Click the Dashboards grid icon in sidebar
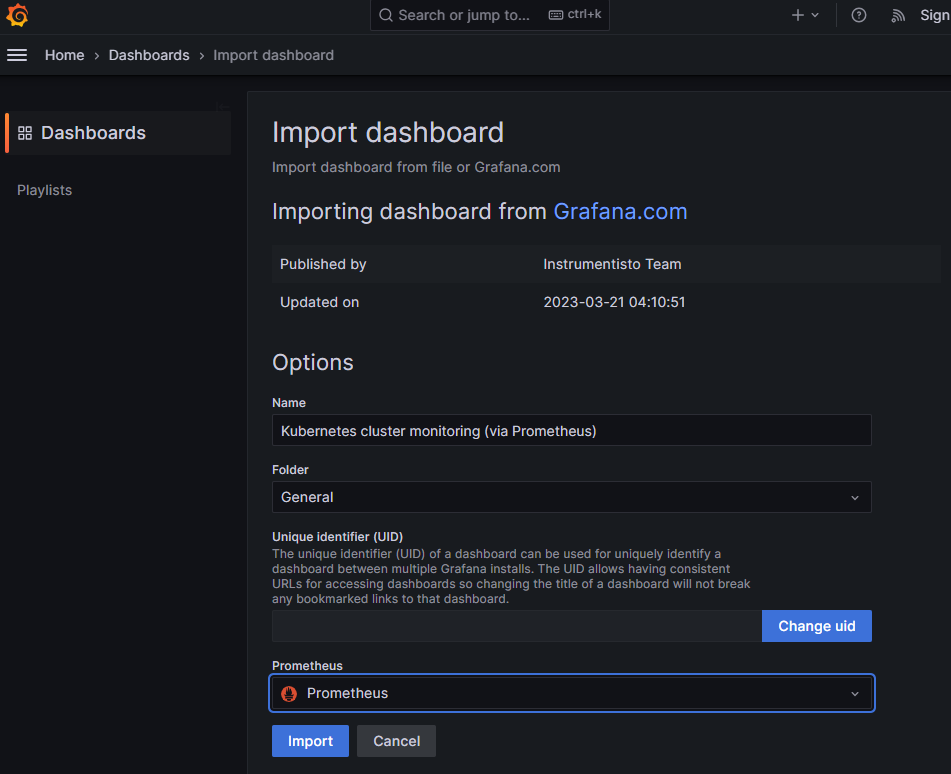This screenshot has width=951, height=774. (x=25, y=133)
